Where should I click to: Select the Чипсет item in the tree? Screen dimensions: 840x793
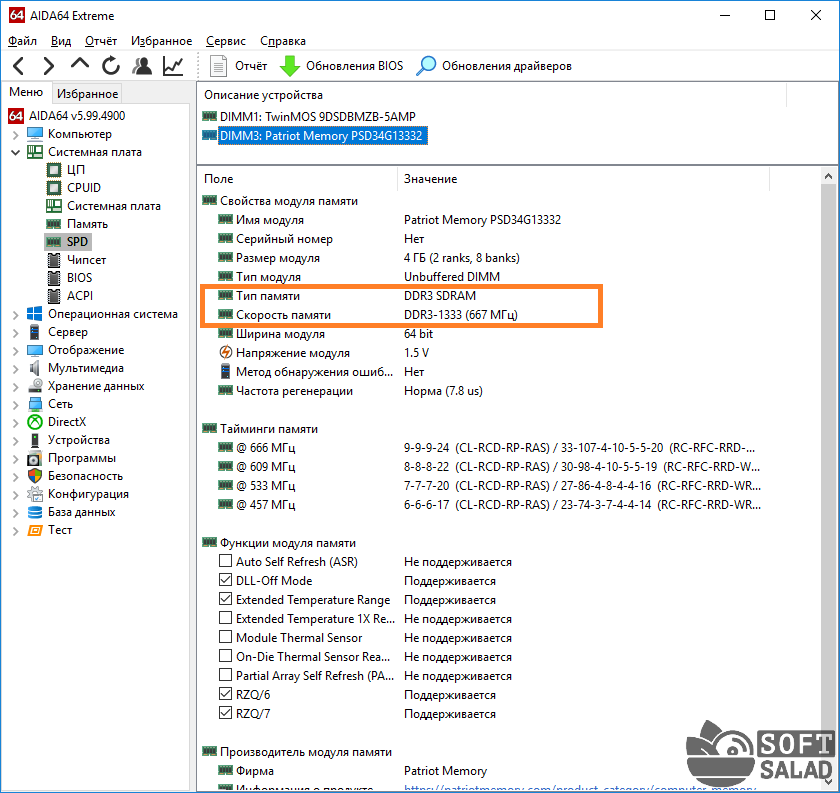(86, 260)
